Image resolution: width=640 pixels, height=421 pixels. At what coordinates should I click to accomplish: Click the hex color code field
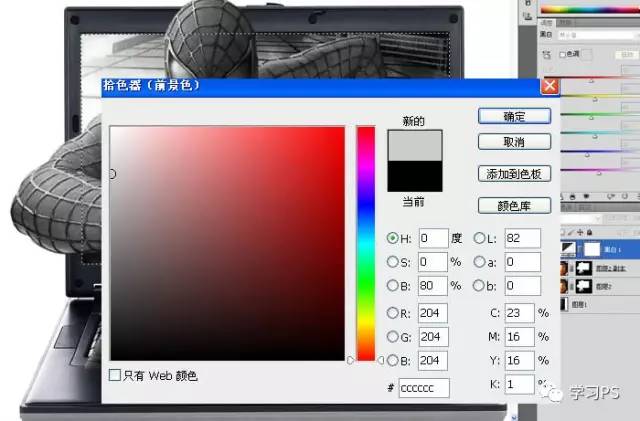coord(423,388)
